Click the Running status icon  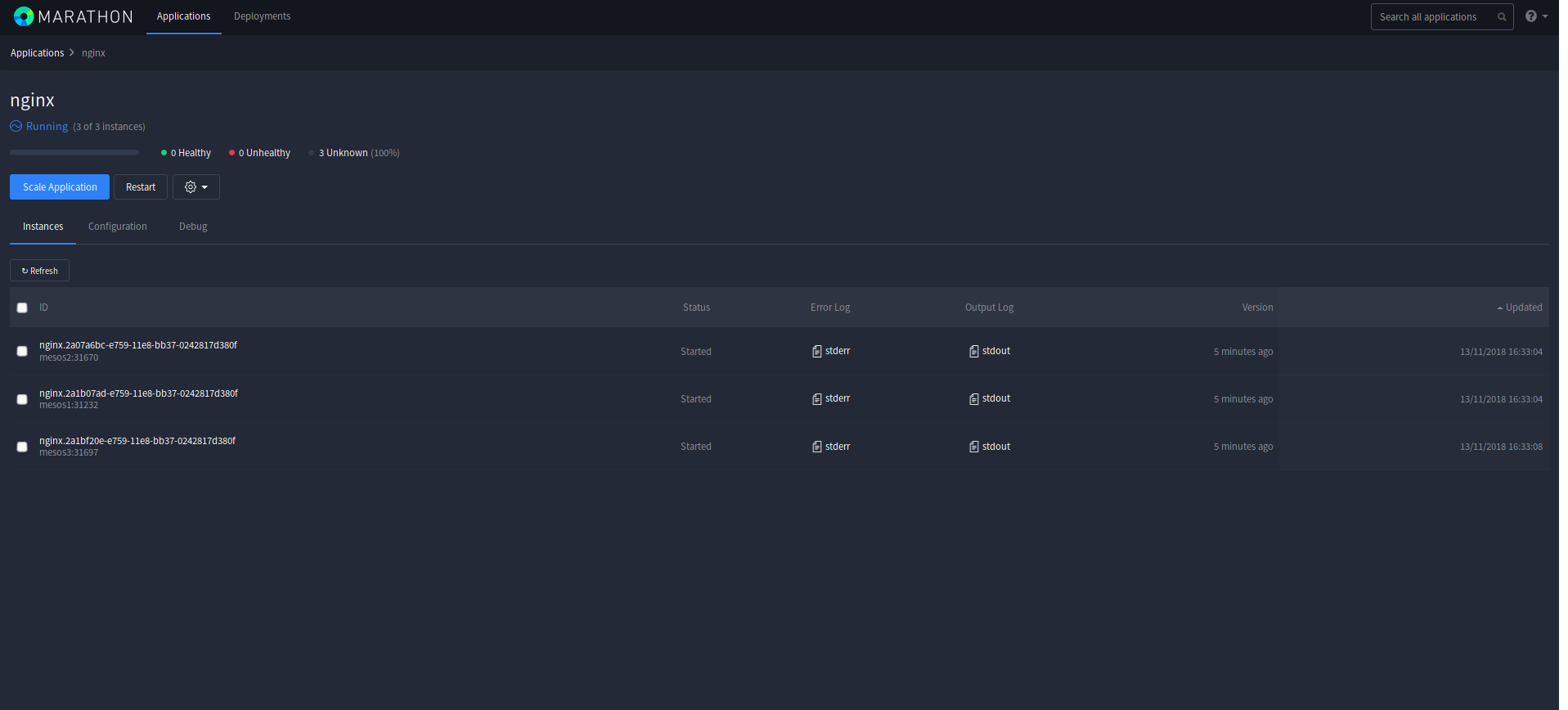point(16,127)
